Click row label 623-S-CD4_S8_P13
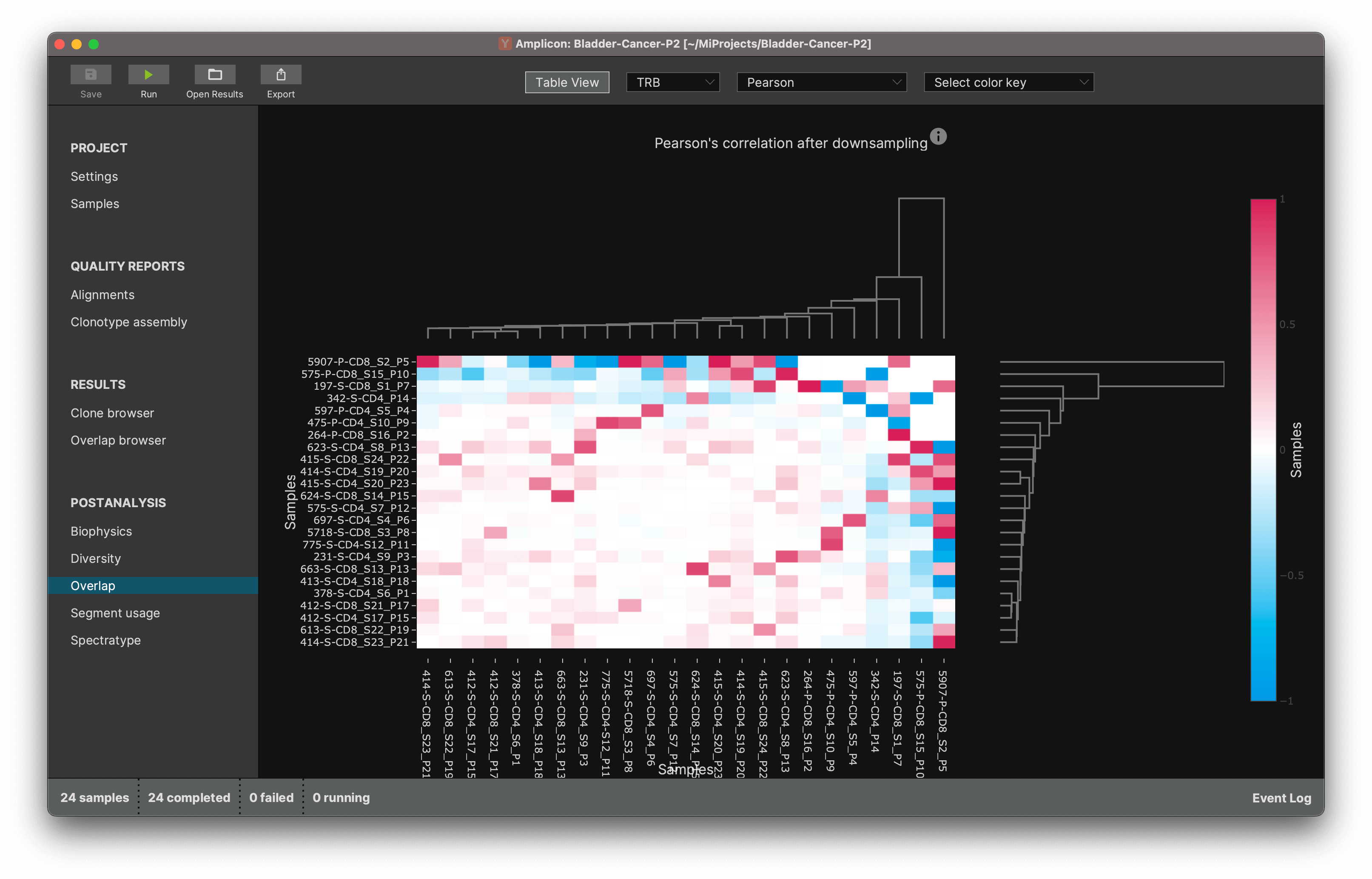 click(358, 447)
